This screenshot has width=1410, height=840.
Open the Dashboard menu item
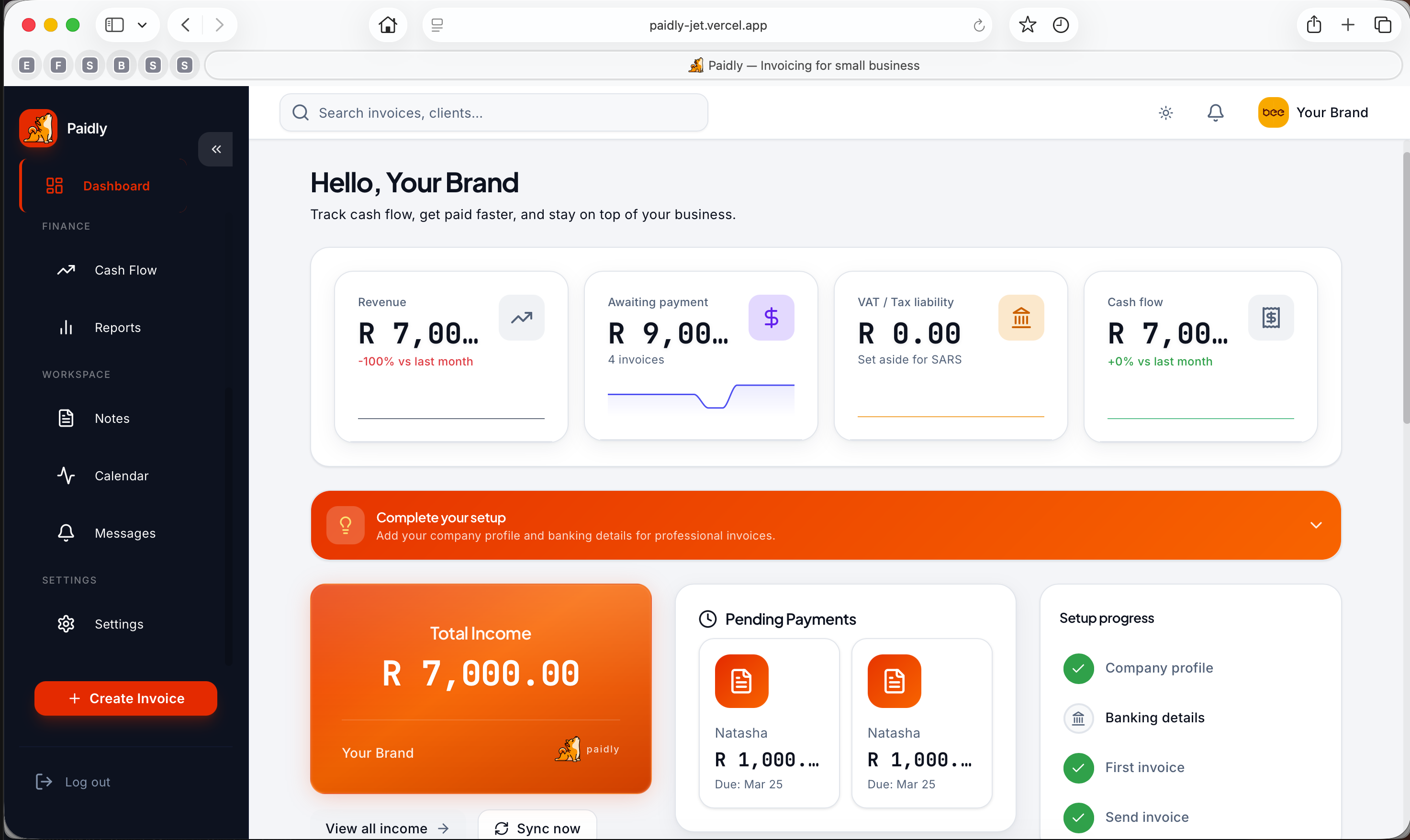click(103, 186)
